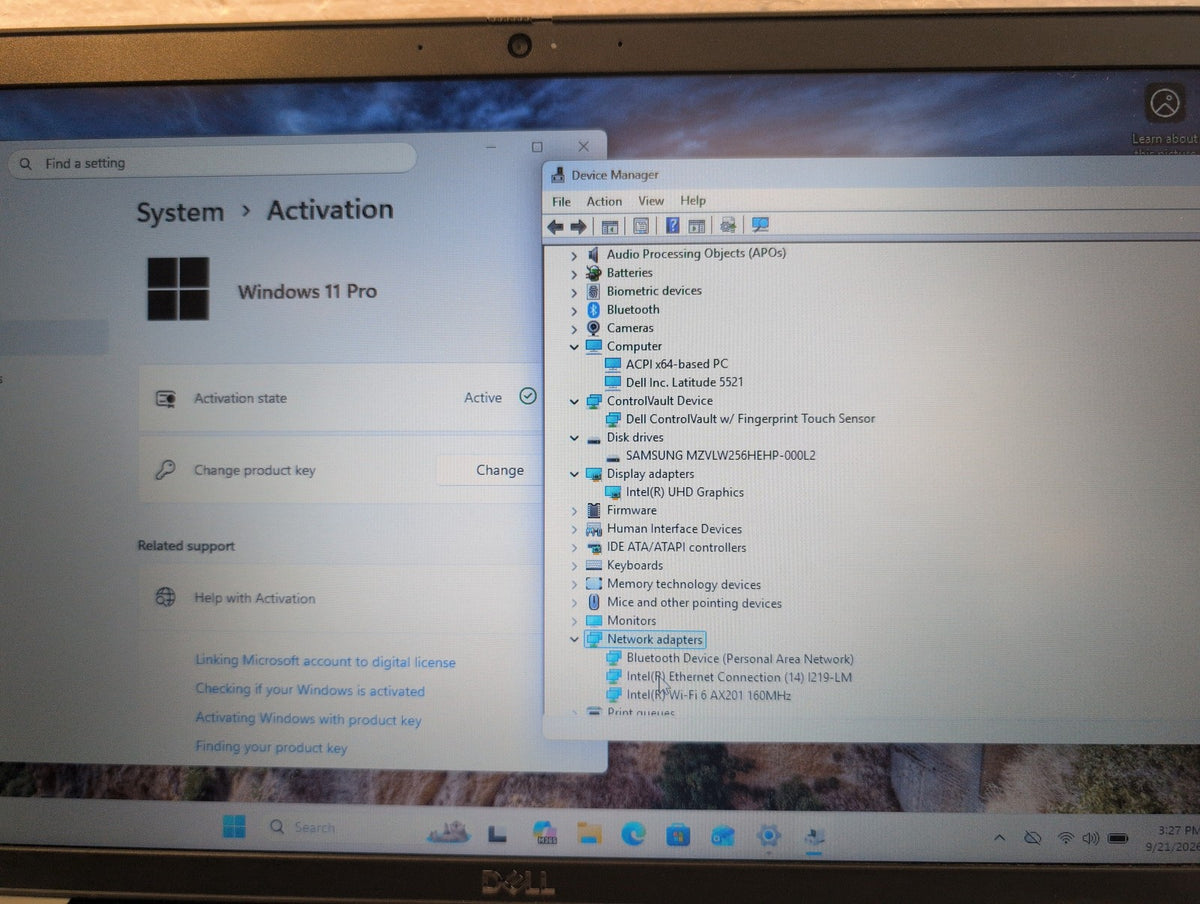Image resolution: width=1200 pixels, height=904 pixels.
Task: Expand the Biometric devices node
Action: click(x=574, y=291)
